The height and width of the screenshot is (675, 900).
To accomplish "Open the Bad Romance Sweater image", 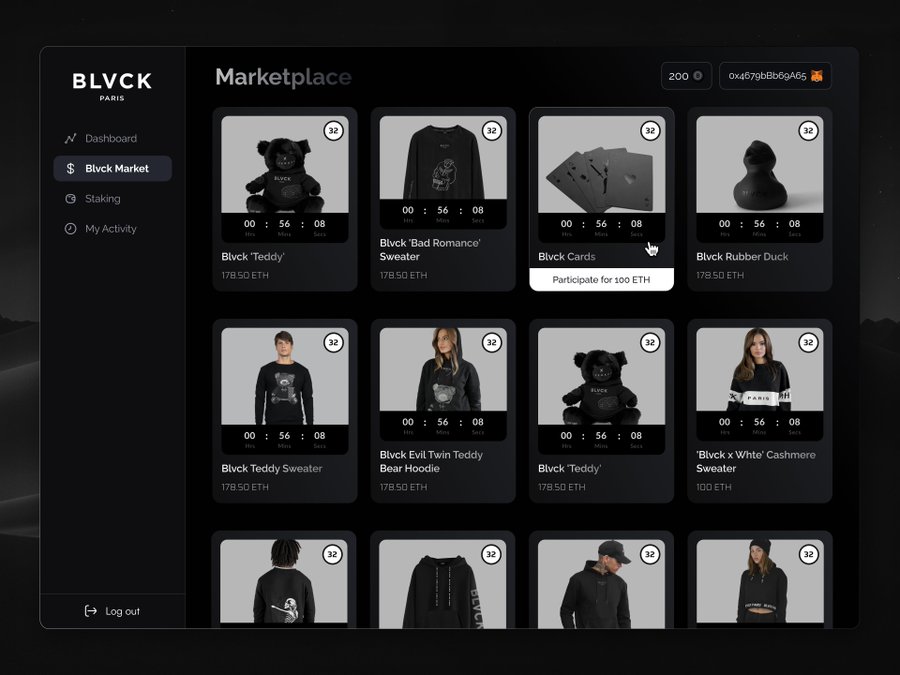I will [x=443, y=157].
